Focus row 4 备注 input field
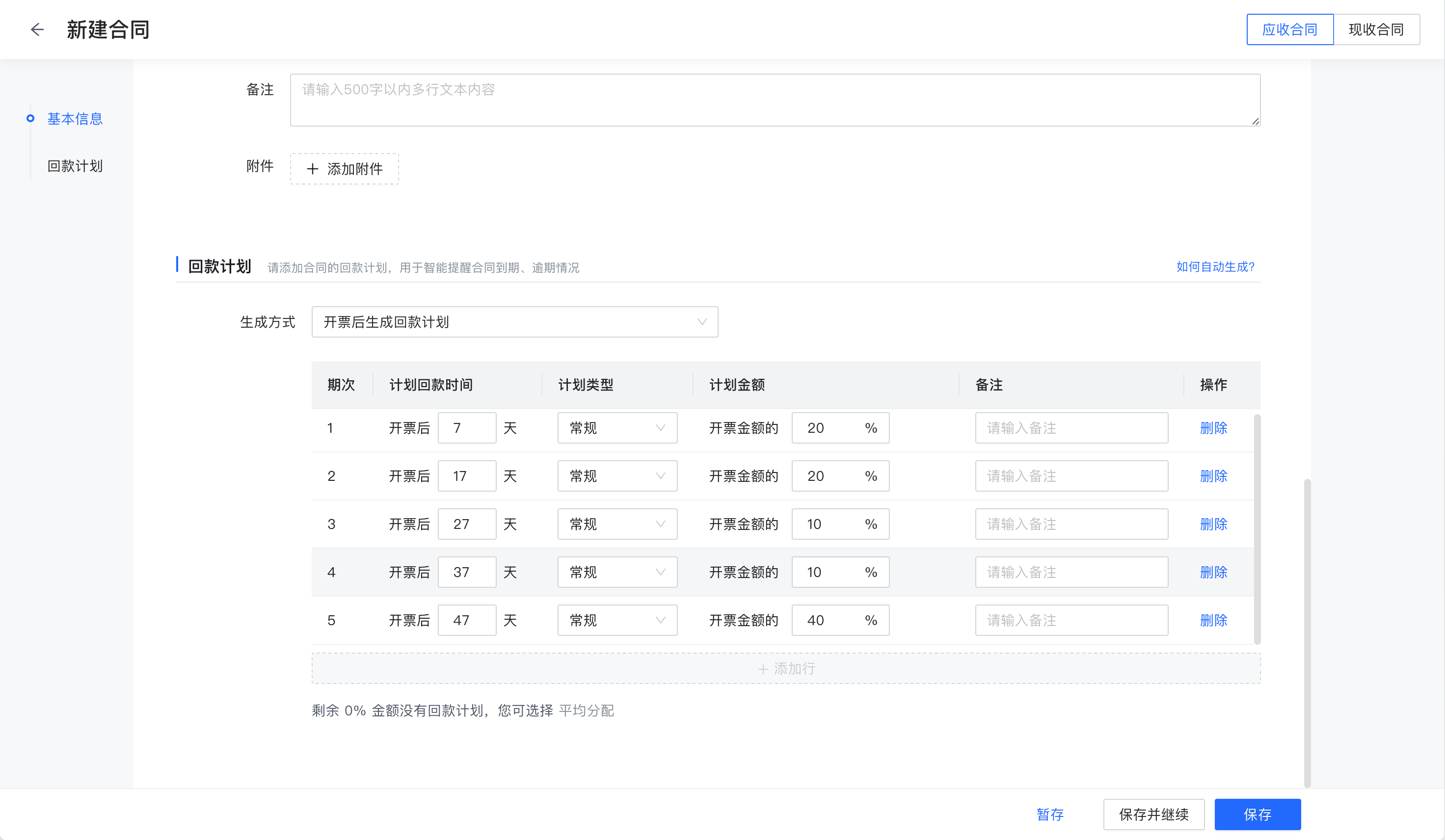 (1070, 572)
